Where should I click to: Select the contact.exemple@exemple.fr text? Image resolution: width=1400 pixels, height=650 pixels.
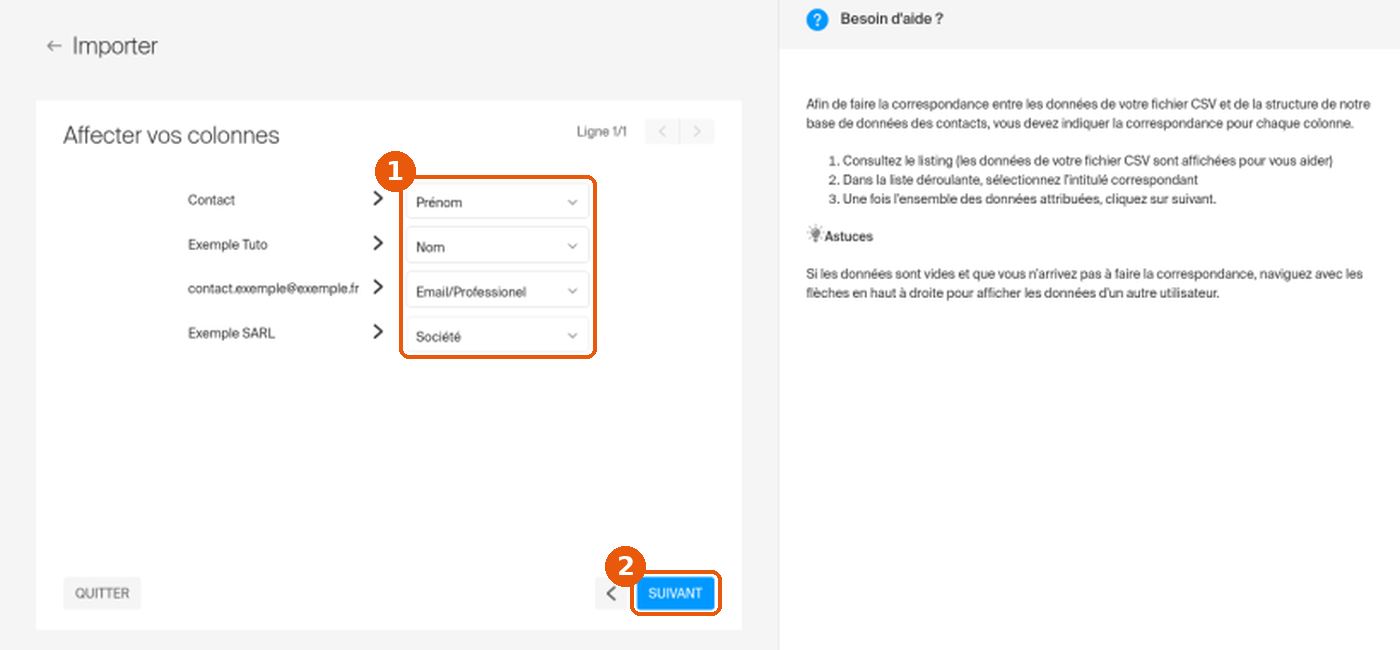pyautogui.click(x=273, y=288)
